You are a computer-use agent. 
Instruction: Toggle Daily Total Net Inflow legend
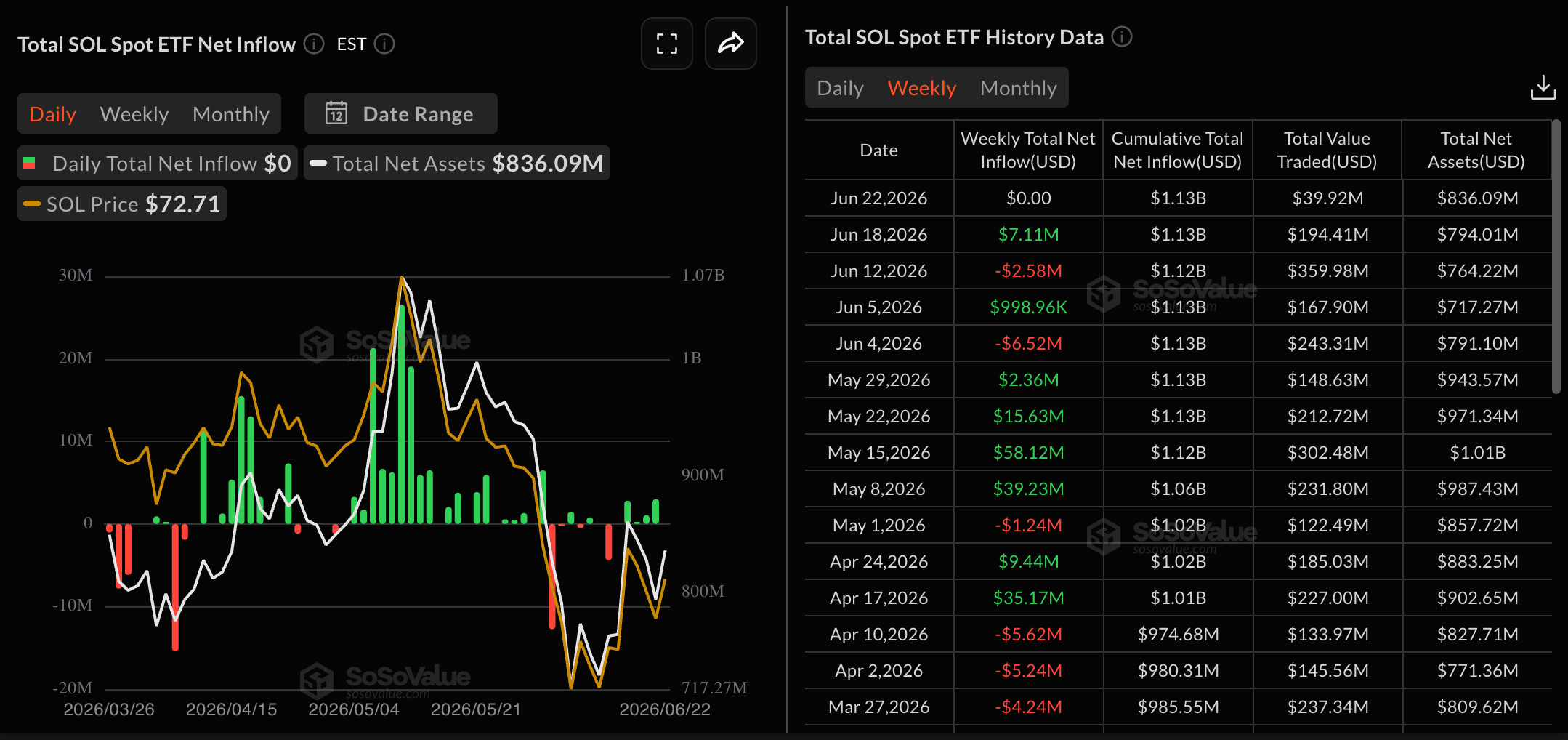(158, 164)
